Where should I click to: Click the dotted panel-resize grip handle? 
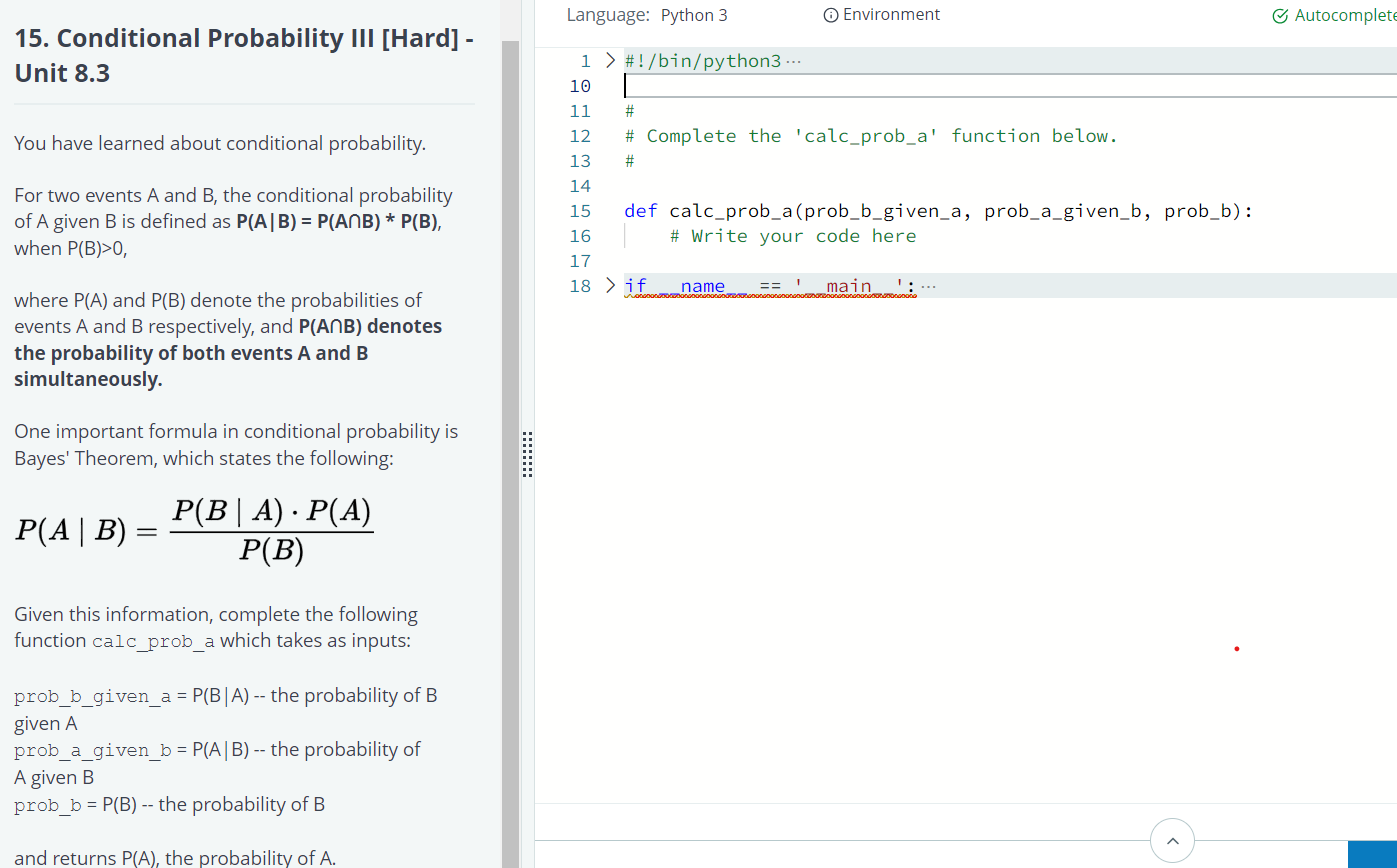[x=528, y=455]
